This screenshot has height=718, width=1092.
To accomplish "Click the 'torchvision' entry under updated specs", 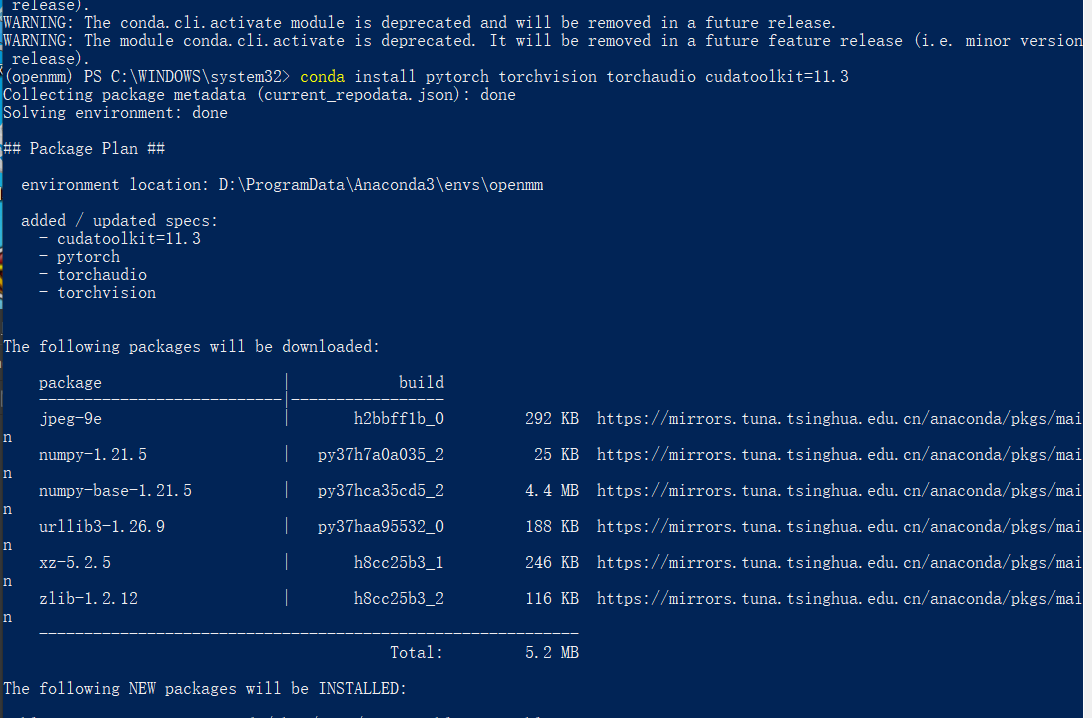I will tap(107, 293).
